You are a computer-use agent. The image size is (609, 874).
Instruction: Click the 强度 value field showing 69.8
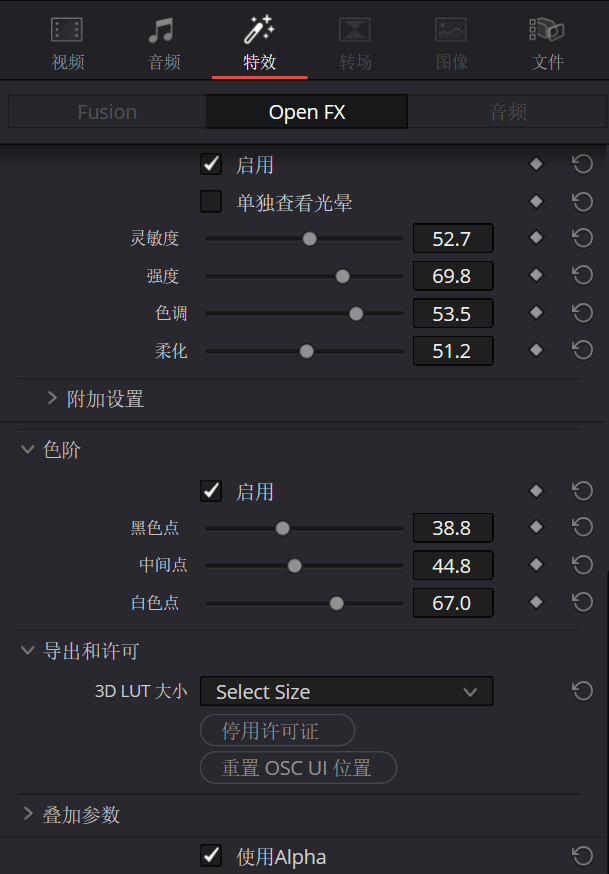pyautogui.click(x=452, y=276)
